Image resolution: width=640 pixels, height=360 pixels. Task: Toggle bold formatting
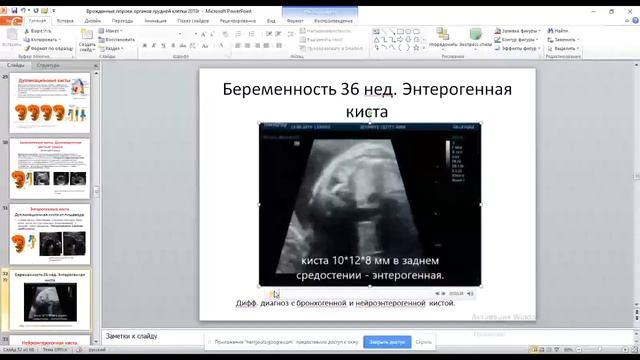point(144,46)
